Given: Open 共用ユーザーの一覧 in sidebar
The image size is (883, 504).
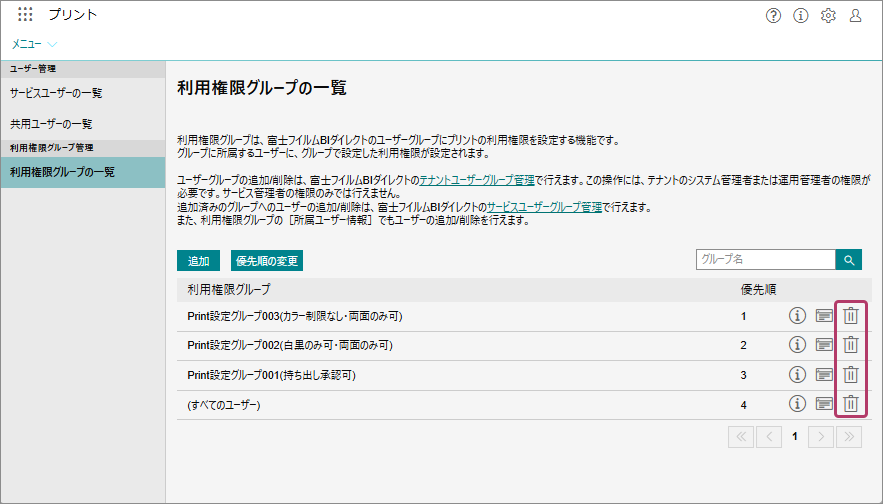Looking at the screenshot, I should pyautogui.click(x=83, y=124).
